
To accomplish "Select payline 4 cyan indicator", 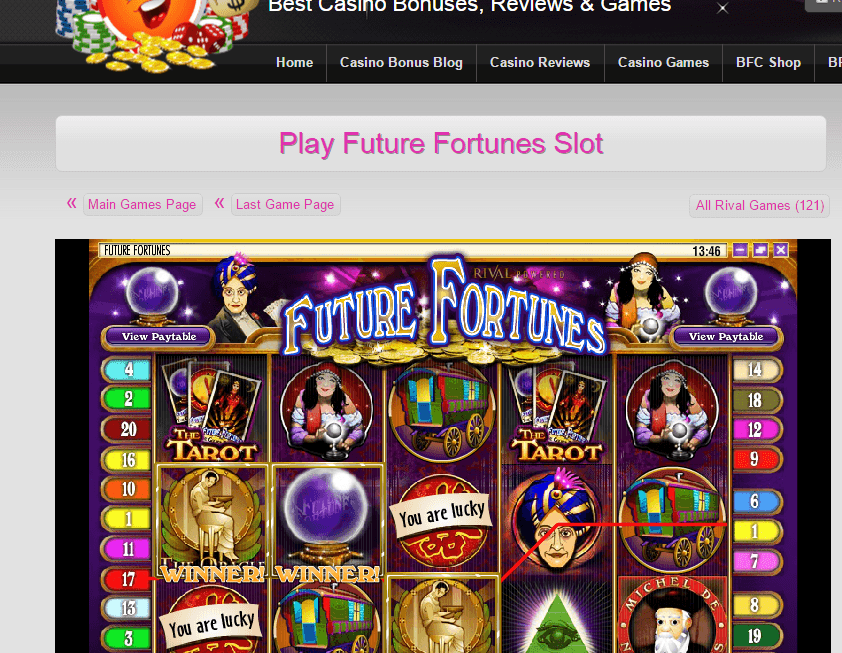I will click(x=127, y=369).
